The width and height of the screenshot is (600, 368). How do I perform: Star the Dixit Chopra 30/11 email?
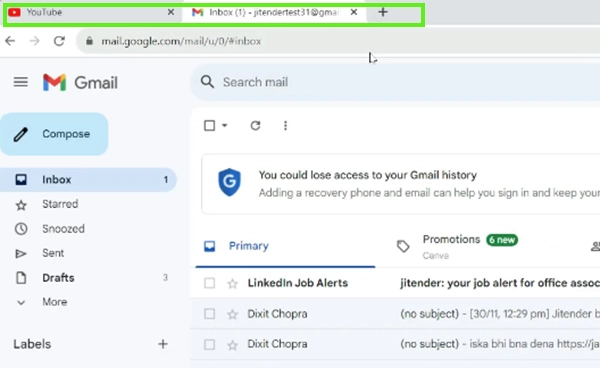coord(232,314)
